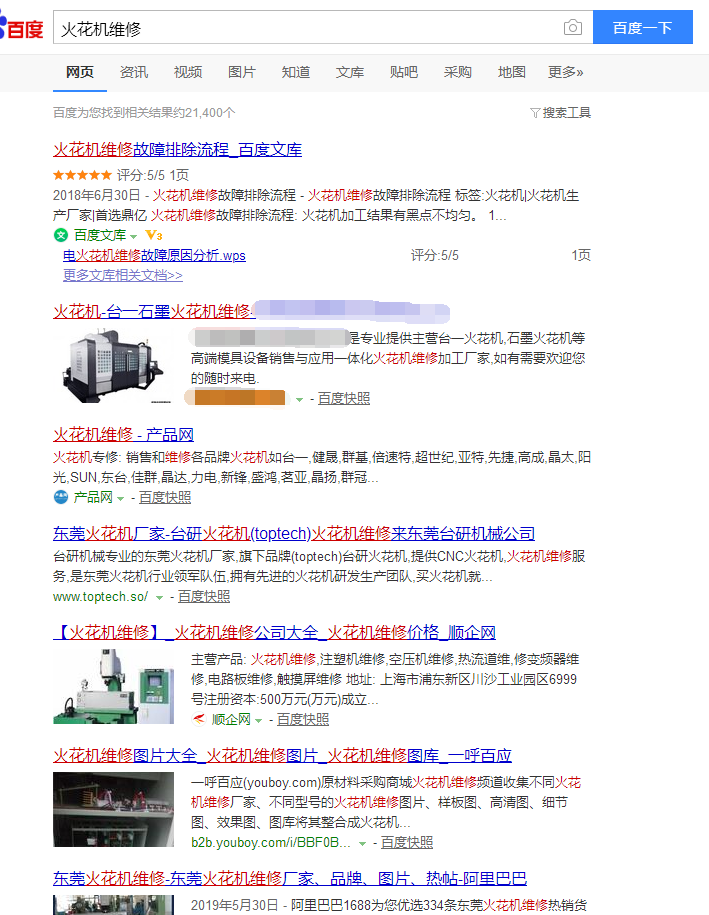Open 东莞火花机维修 阿里巴巴 result title

point(290,878)
